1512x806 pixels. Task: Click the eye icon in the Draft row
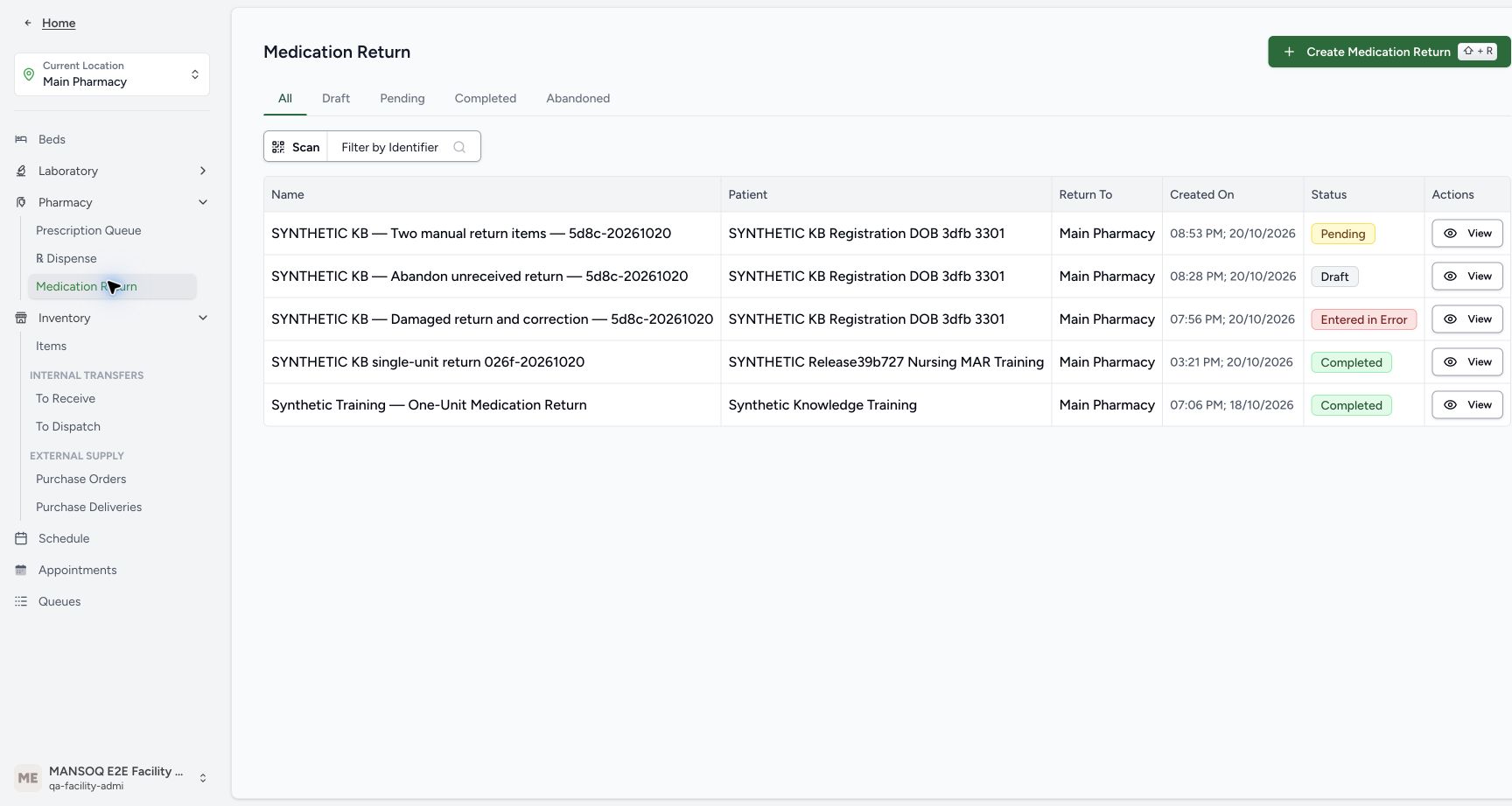click(x=1450, y=277)
